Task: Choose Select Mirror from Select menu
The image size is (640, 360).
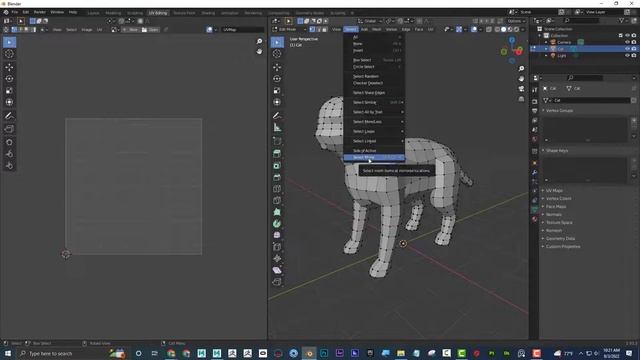Action: 374,158
